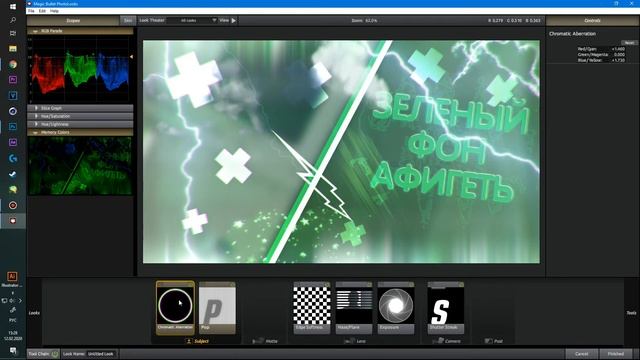Select the Pop tool card

click(x=217, y=308)
